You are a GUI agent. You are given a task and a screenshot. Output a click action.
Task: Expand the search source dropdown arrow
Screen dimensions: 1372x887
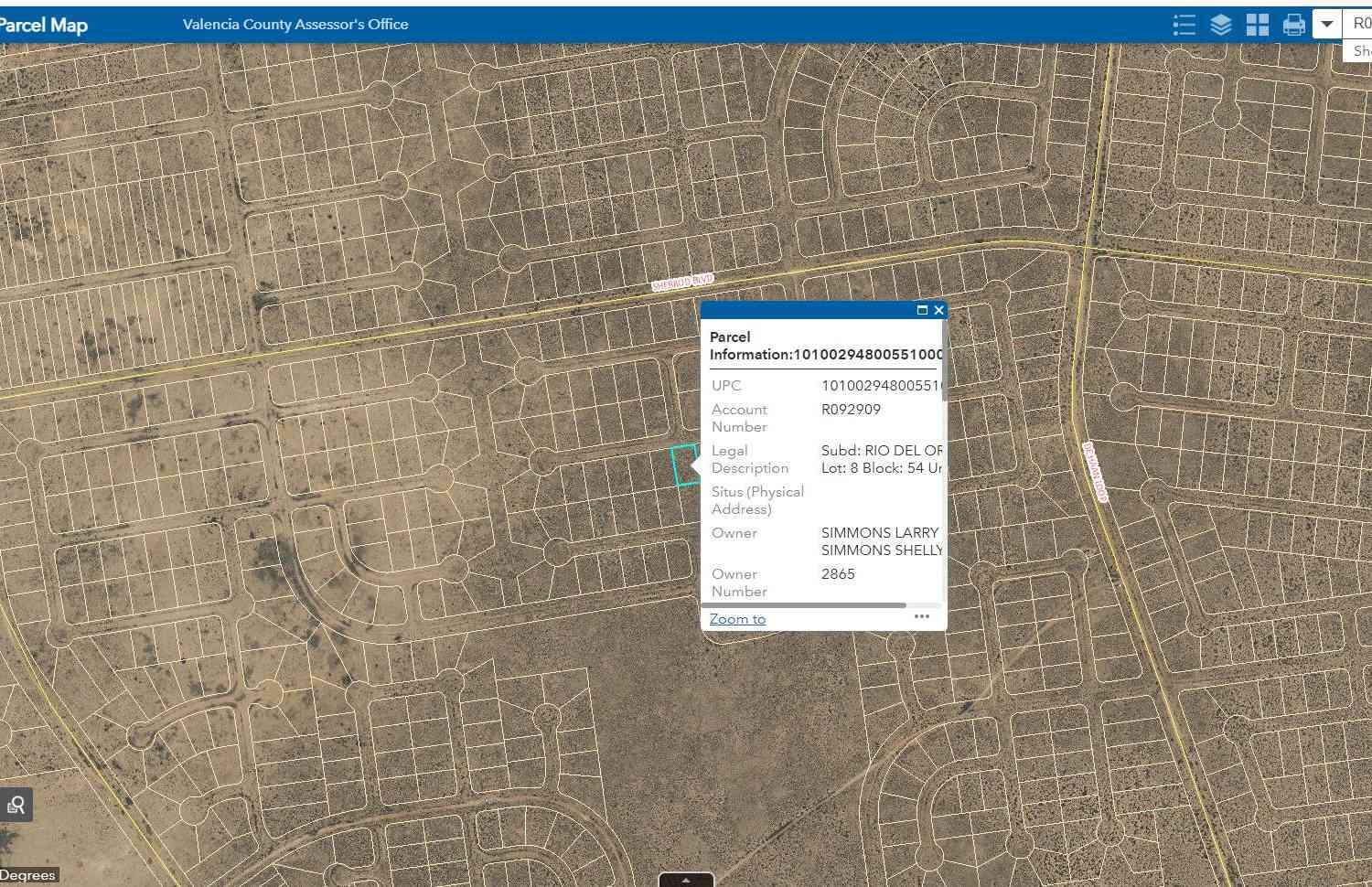[1326, 24]
